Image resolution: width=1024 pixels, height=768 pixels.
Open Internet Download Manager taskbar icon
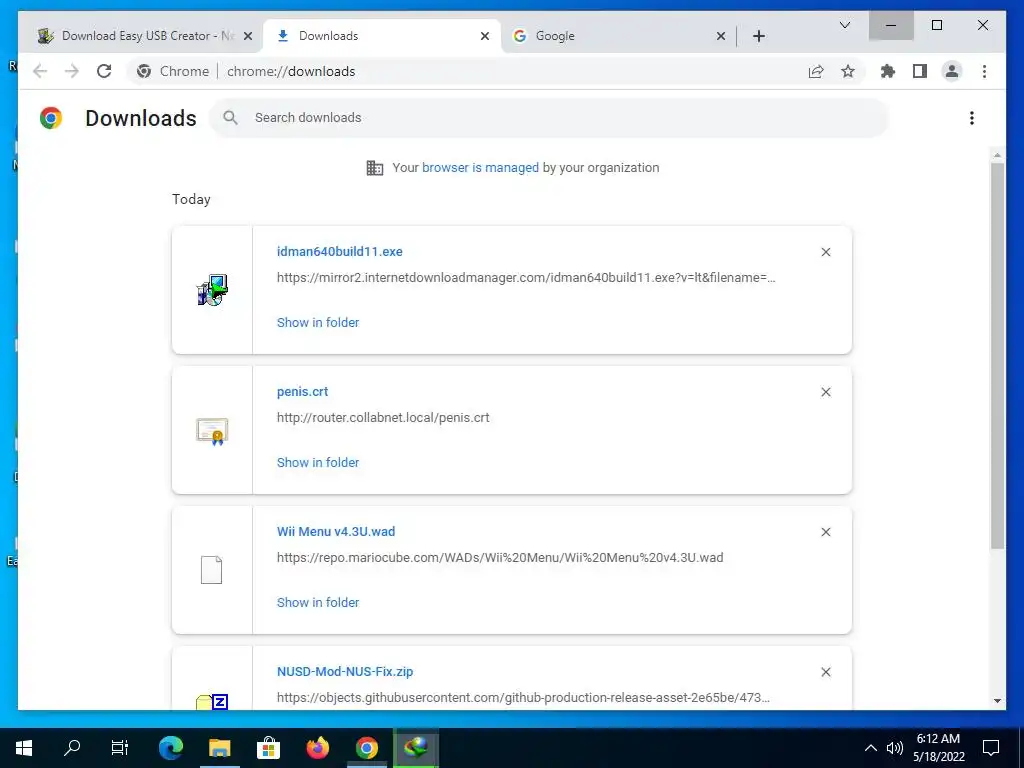415,748
